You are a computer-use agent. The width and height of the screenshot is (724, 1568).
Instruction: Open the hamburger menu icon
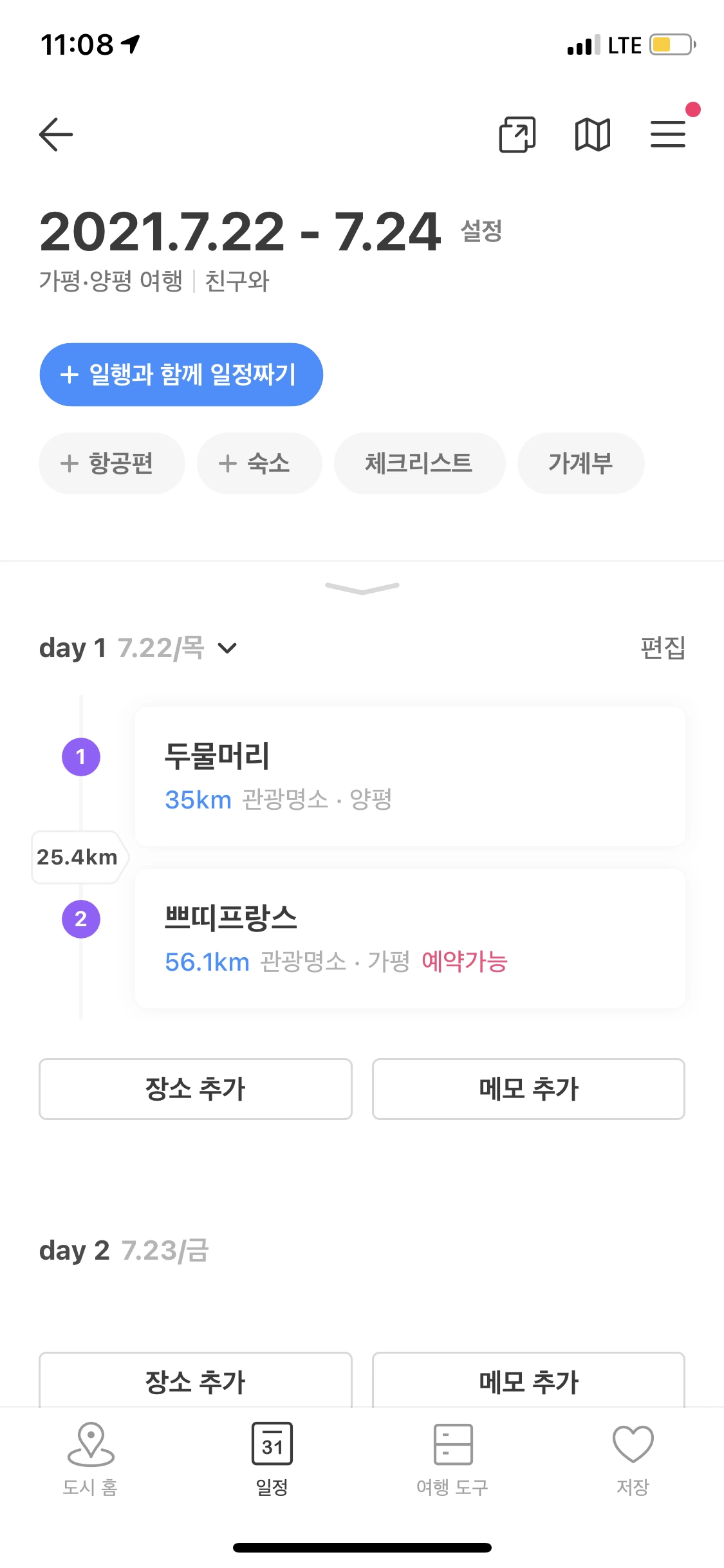click(x=668, y=135)
